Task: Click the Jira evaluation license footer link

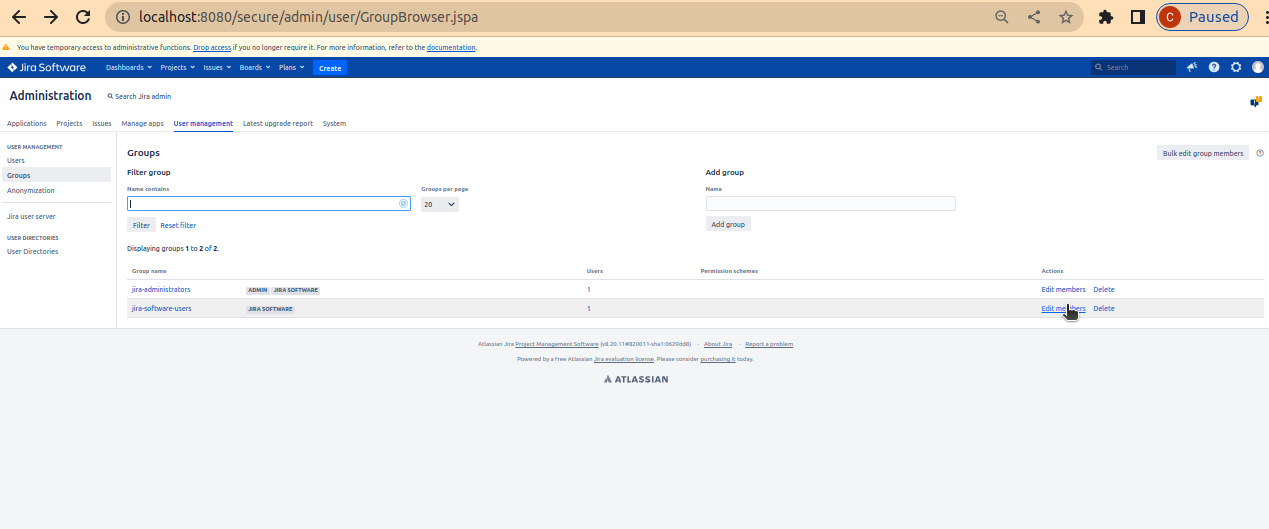Action: point(624,358)
